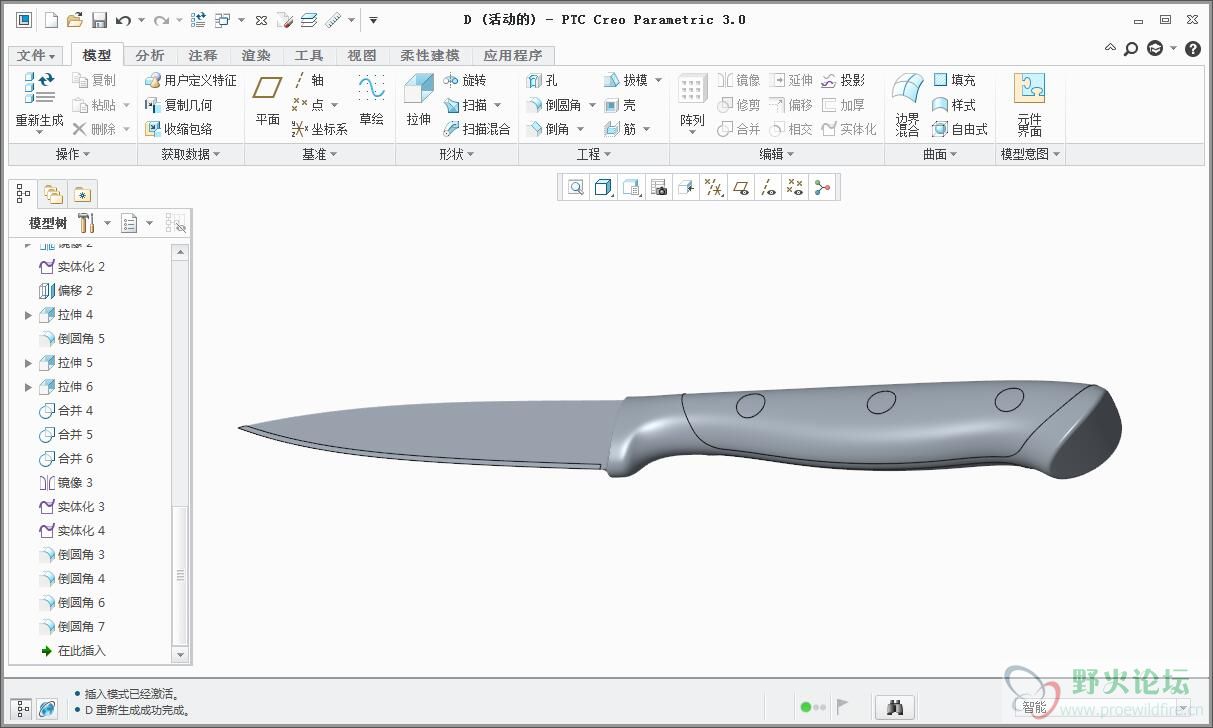Click the Boundary Blend (边界混合) tool
Image resolution: width=1213 pixels, height=728 pixels.
907,105
